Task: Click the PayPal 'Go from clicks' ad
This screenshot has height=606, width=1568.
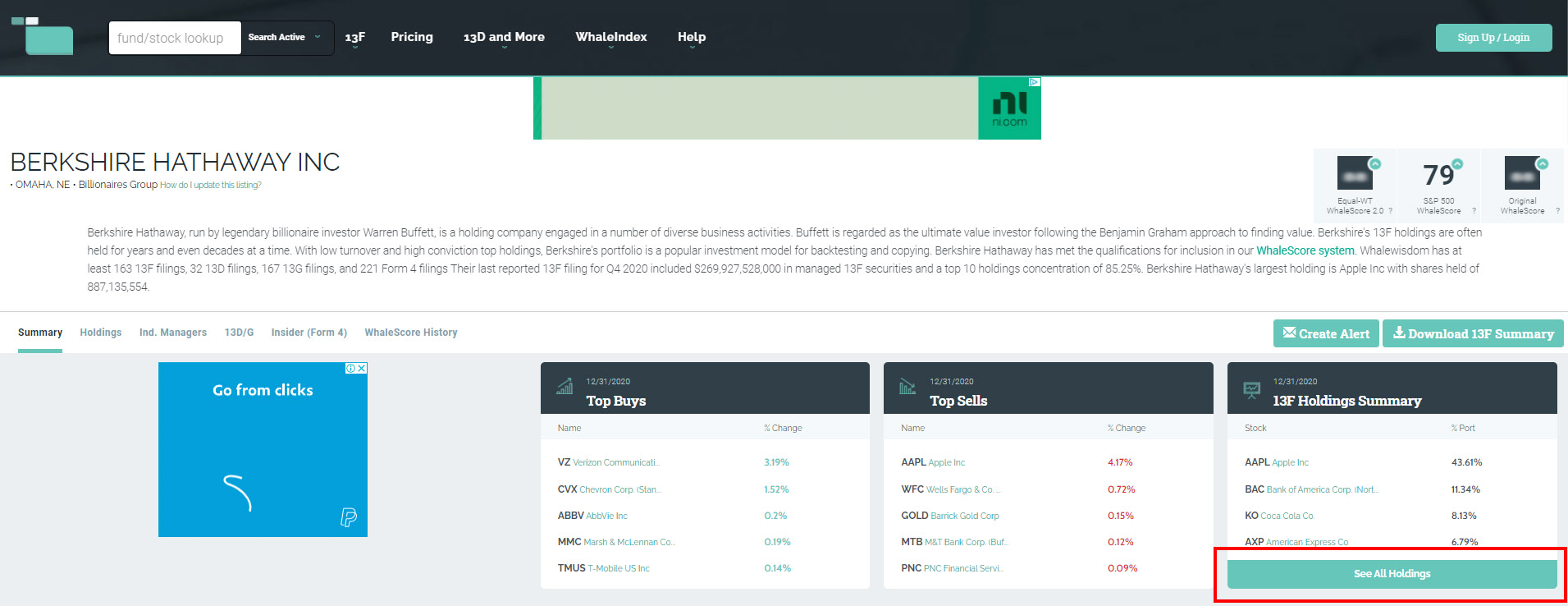Action: point(263,450)
